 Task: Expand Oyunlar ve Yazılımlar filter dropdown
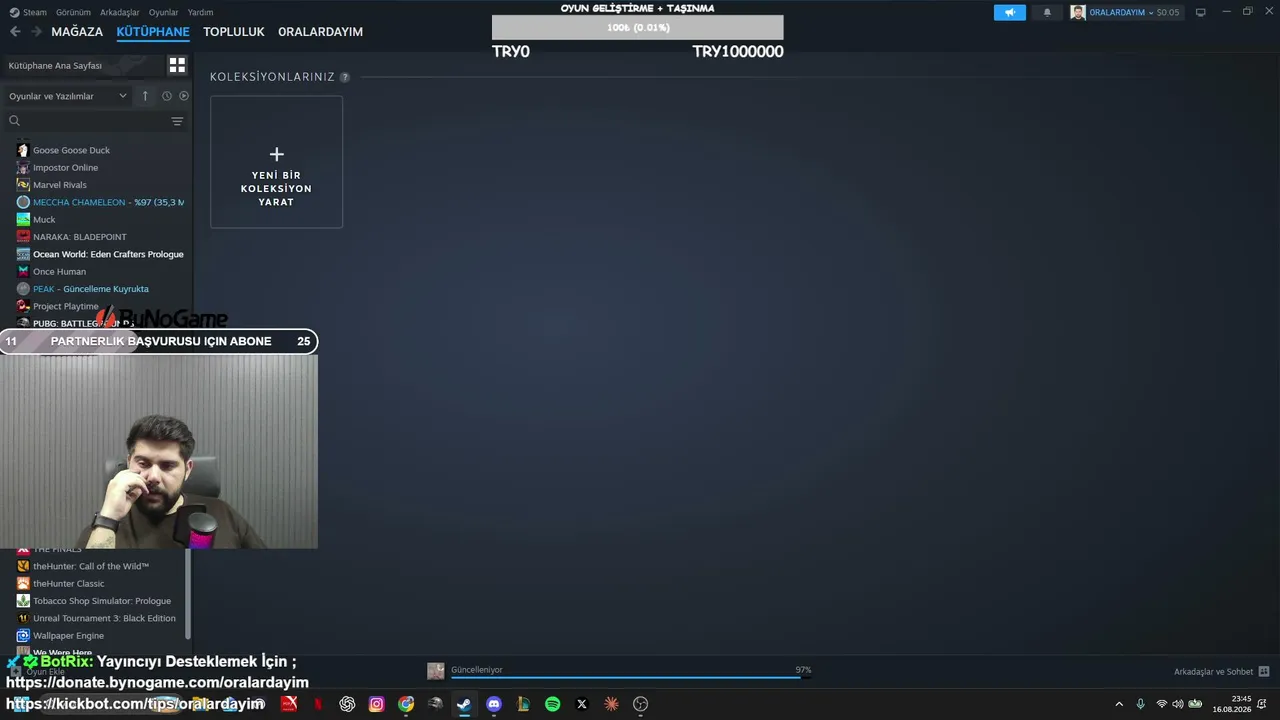click(68, 96)
